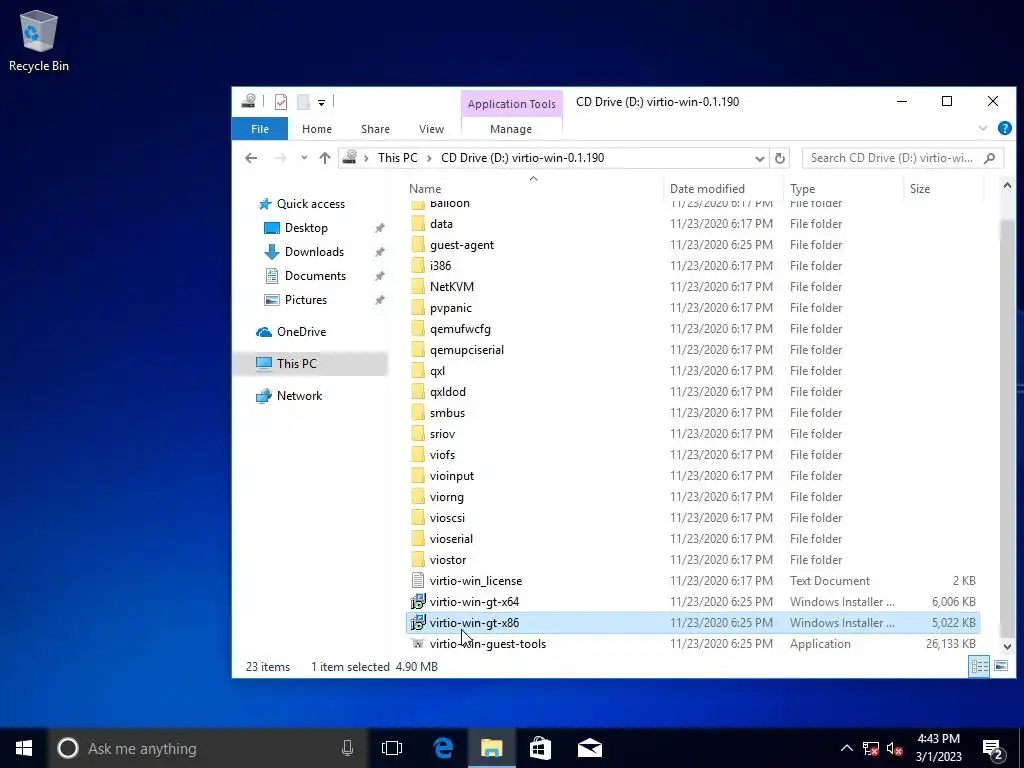This screenshot has height=768, width=1024.
Task: Select the pvpanic folder
Action: pyautogui.click(x=451, y=308)
